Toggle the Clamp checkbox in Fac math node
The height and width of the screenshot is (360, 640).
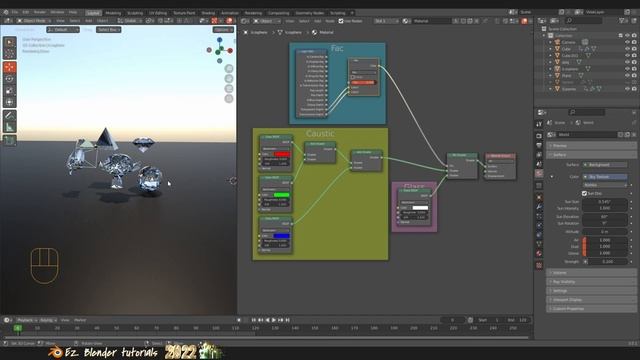[x=353, y=77]
